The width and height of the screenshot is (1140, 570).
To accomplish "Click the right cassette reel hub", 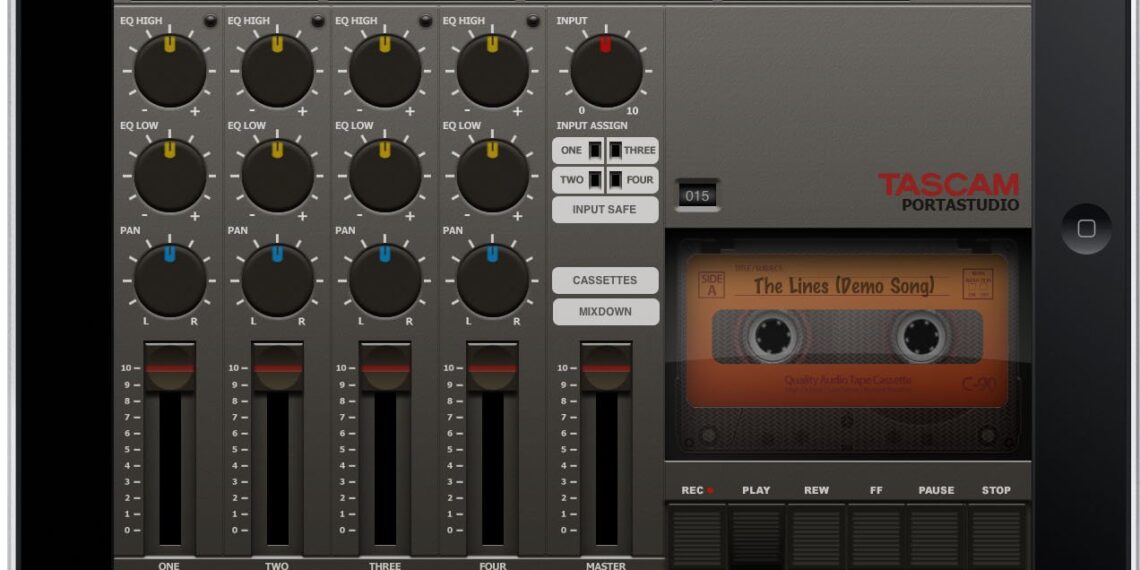I will coord(922,337).
